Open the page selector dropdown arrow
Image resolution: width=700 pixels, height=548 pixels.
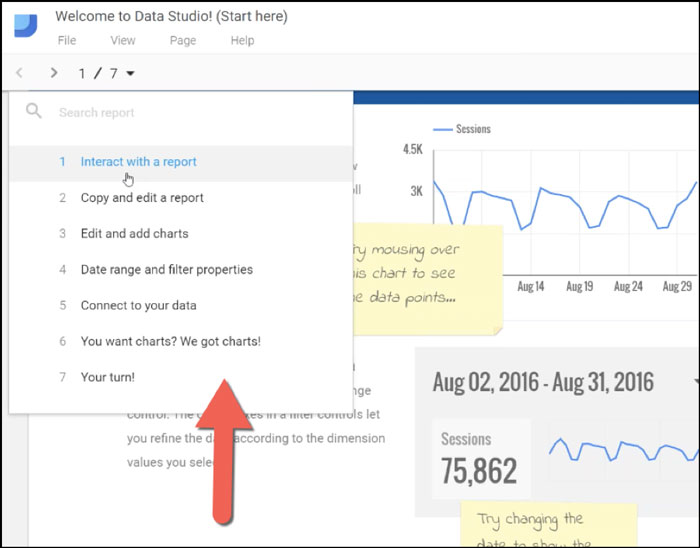click(x=130, y=73)
